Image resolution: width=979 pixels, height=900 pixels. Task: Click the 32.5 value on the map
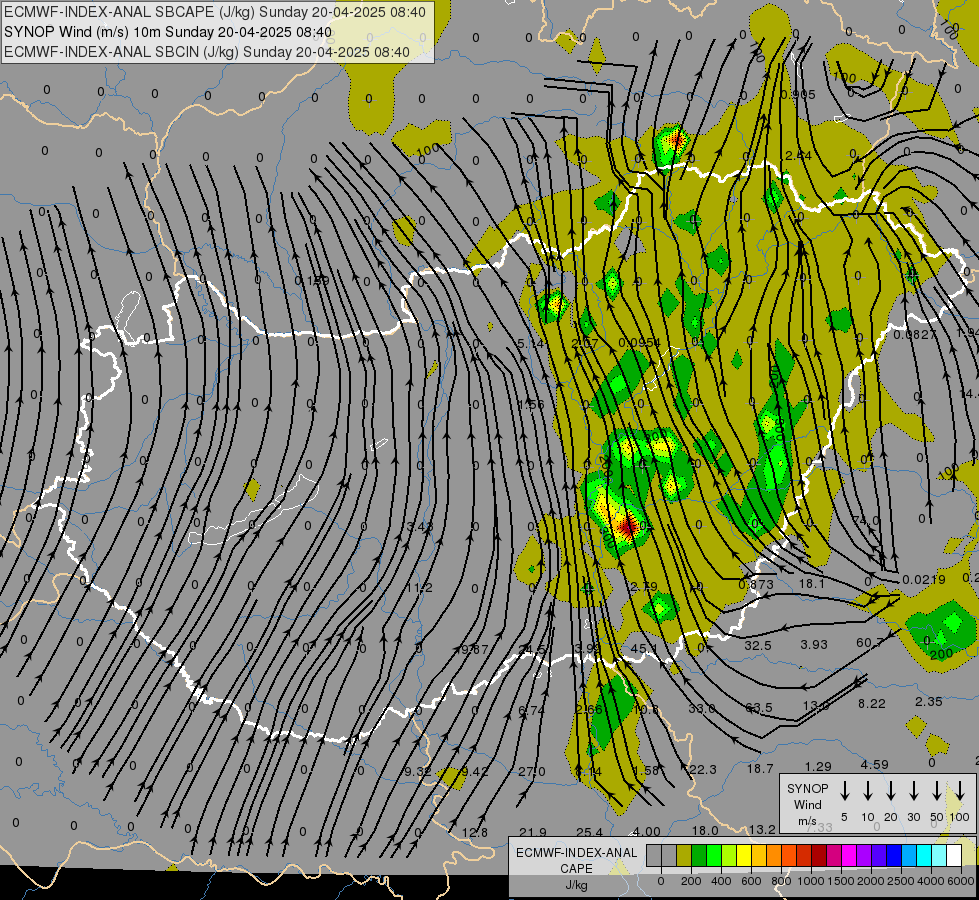click(x=757, y=645)
